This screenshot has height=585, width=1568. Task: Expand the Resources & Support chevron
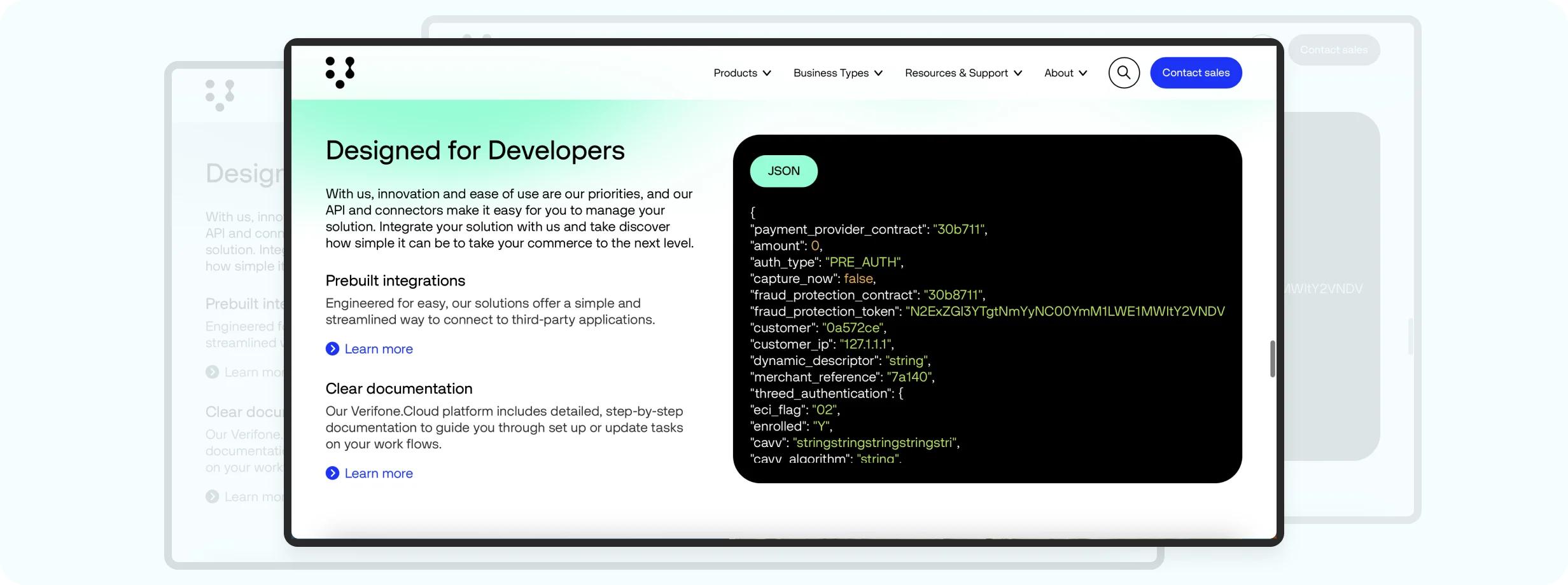tap(1018, 73)
